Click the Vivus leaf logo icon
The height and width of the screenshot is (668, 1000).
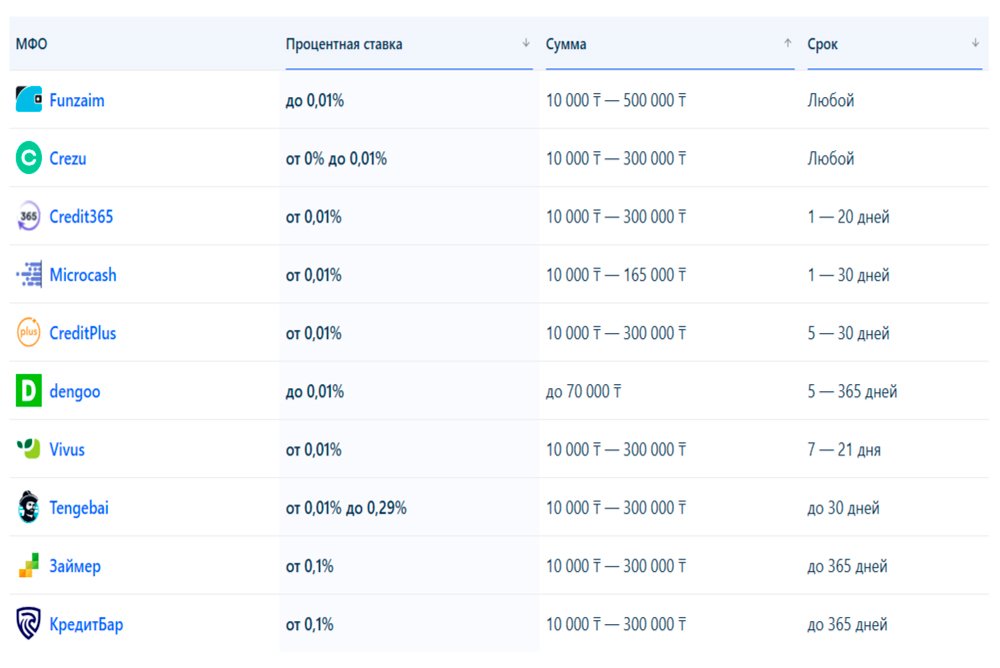coord(29,449)
